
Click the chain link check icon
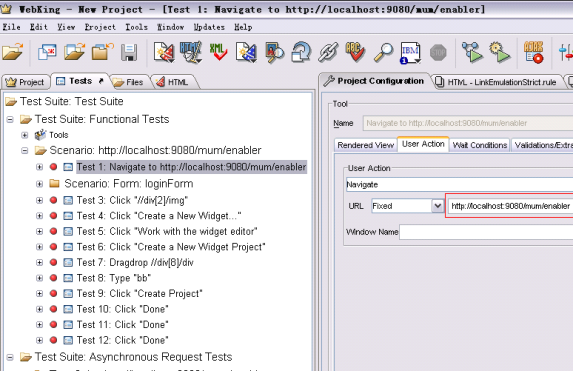[x=328, y=52]
